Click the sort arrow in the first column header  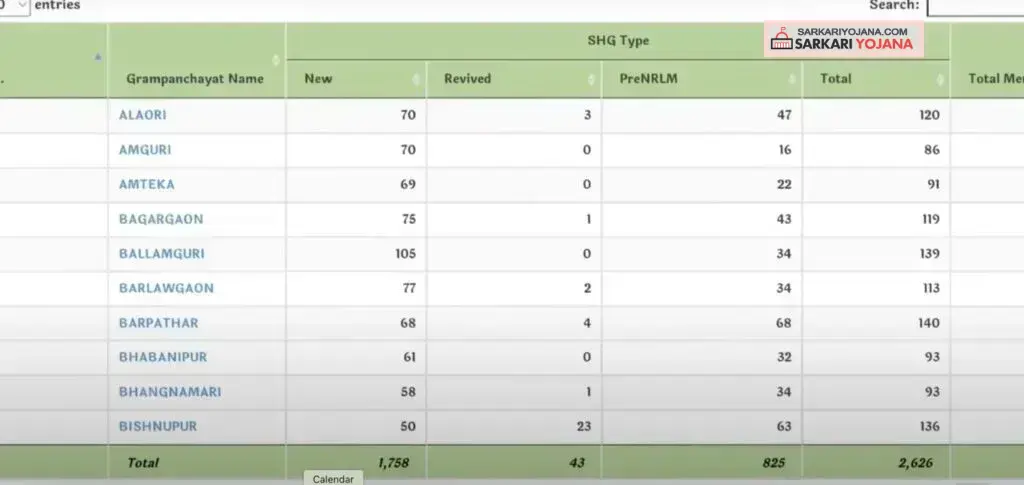point(98,57)
